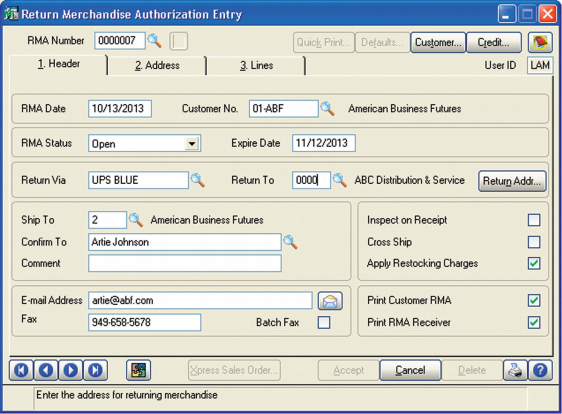Go to the last record
The width and height of the screenshot is (562, 414).
tap(95, 370)
